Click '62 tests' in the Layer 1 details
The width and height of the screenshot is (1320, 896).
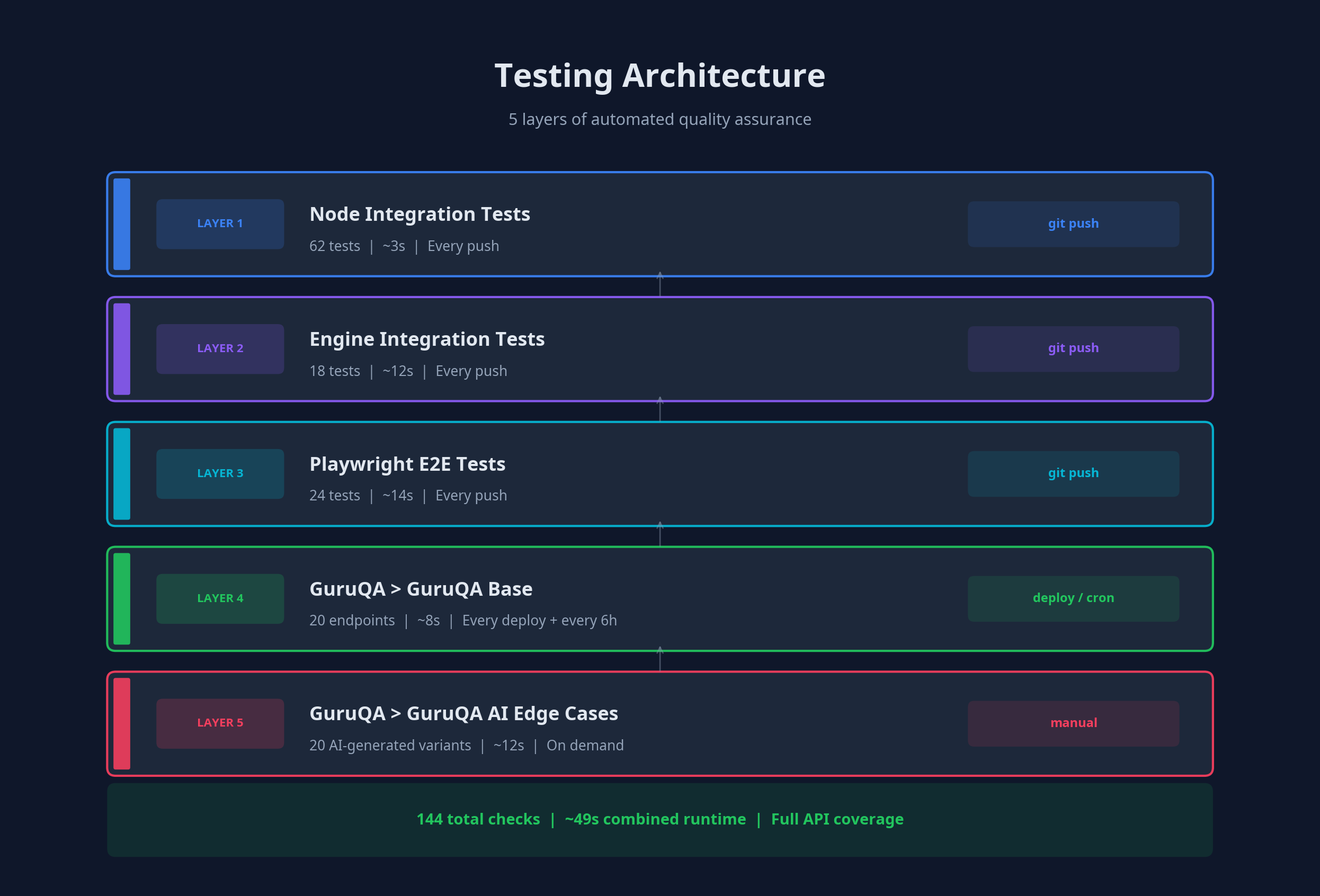coord(335,246)
